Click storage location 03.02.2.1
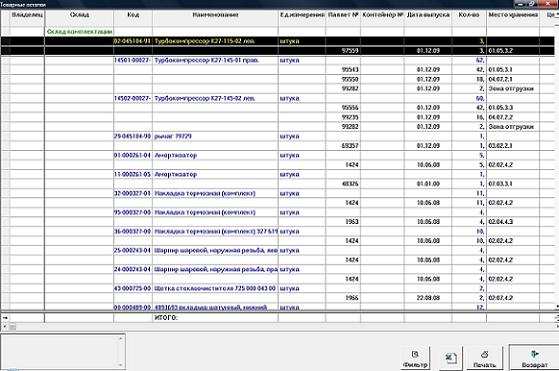The width and height of the screenshot is (559, 371). pos(513,146)
